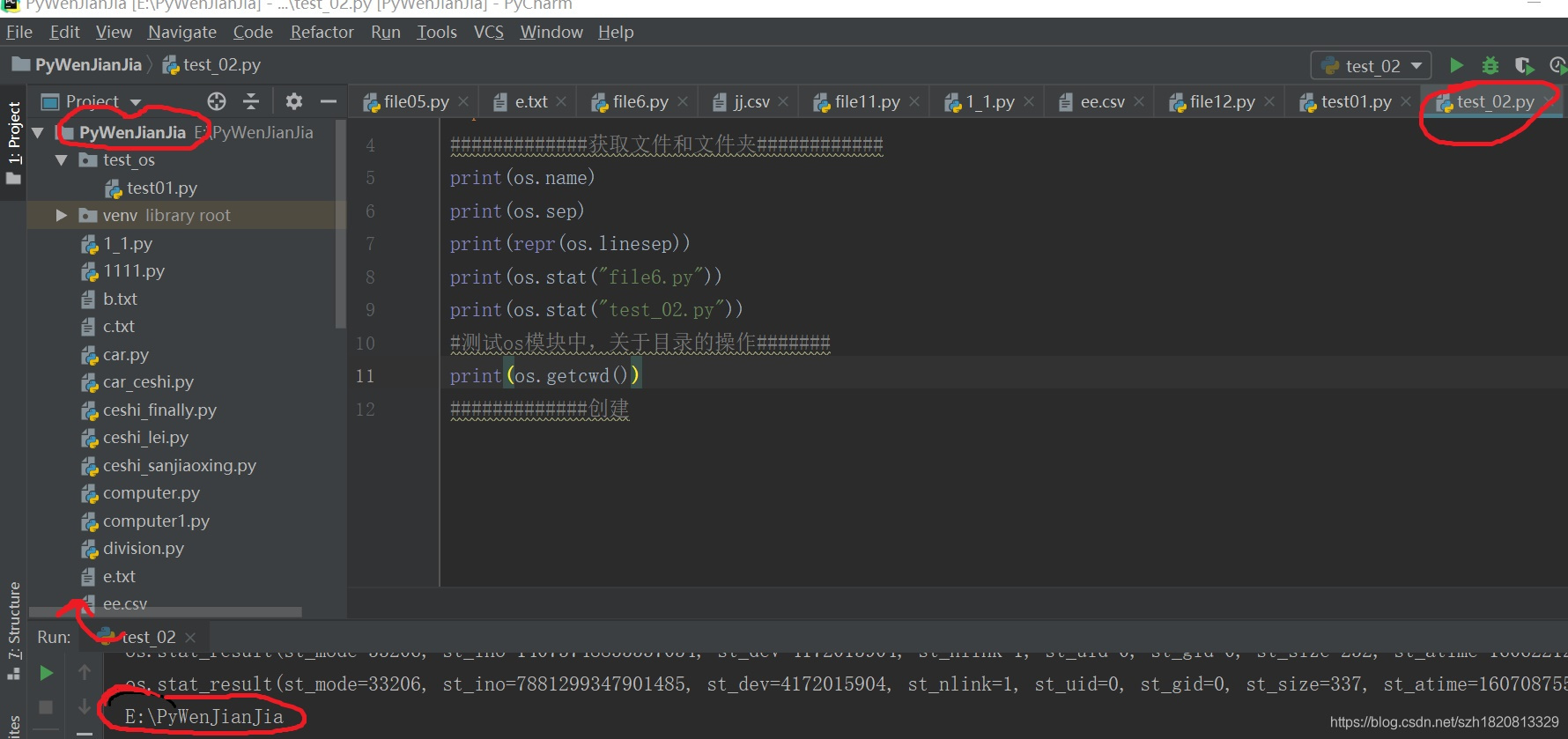Viewport: 1568px width, 739px height.
Task: Close the file05.py tab
Action: (x=463, y=102)
